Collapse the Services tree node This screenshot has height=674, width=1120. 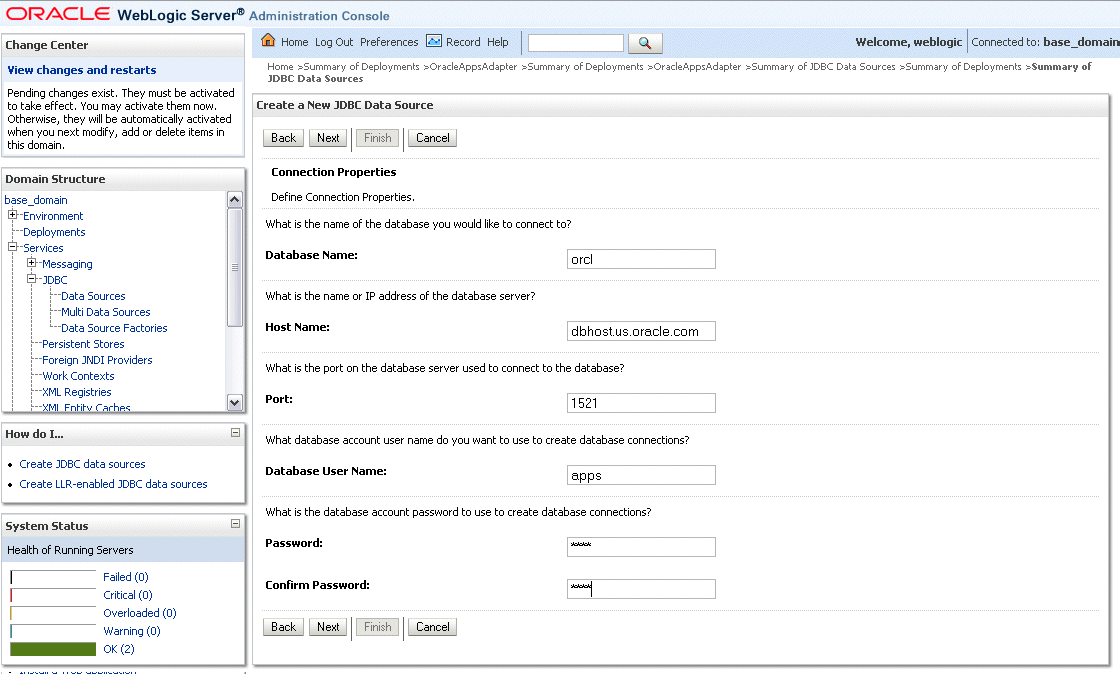point(12,247)
